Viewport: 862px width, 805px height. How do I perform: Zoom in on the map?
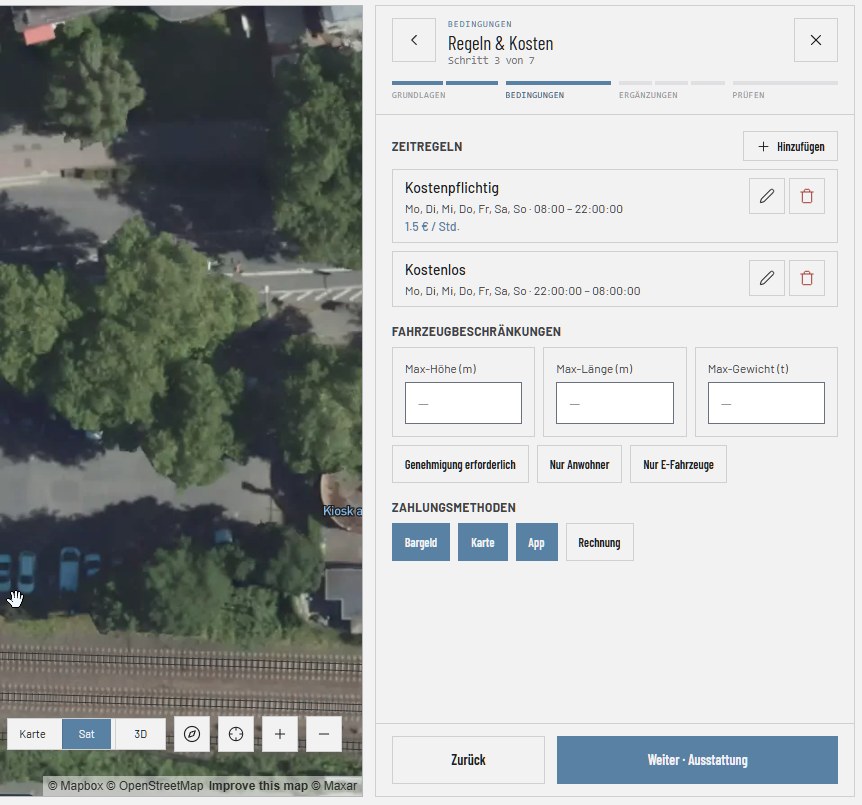(280, 734)
